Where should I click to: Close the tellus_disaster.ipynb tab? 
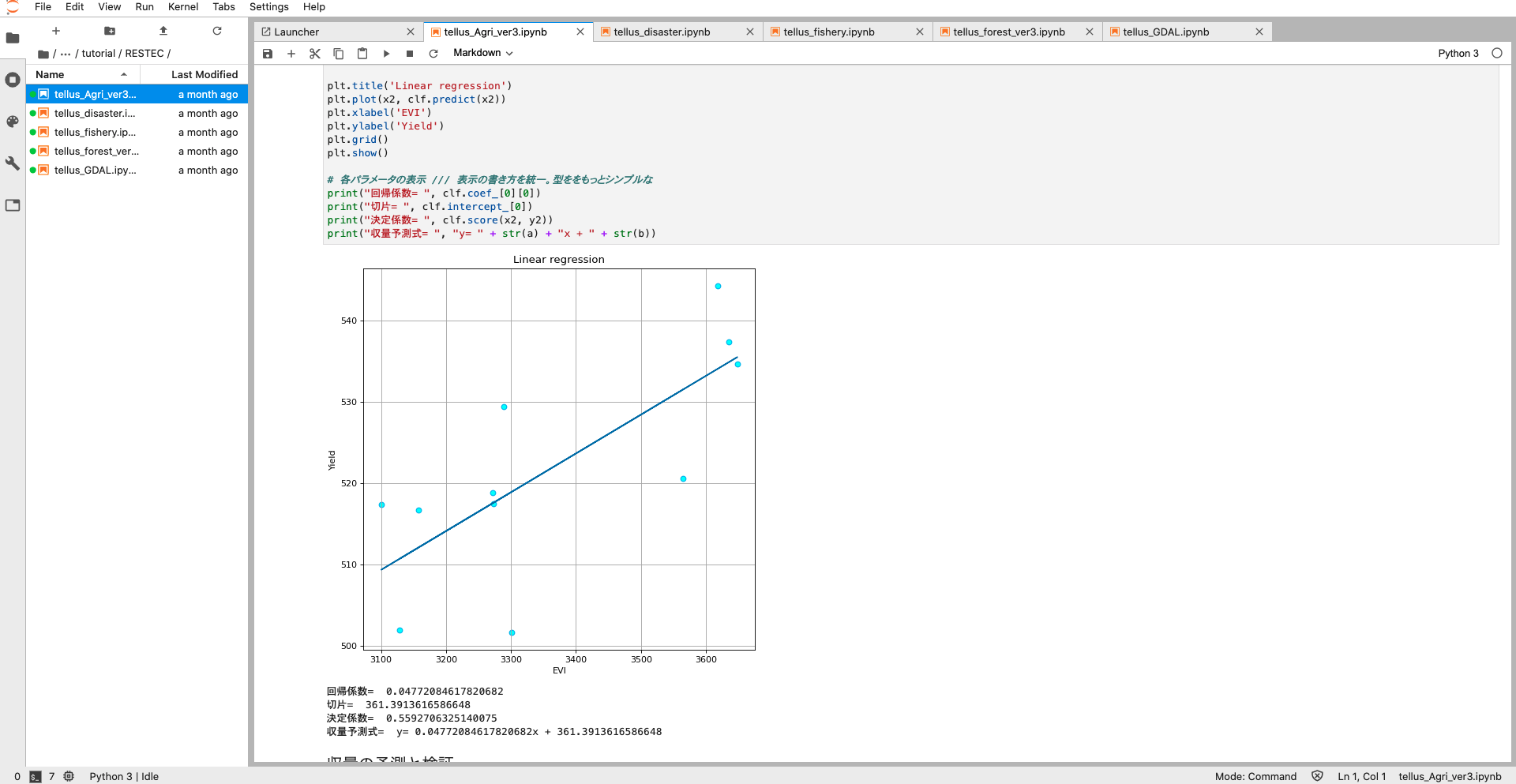[x=750, y=32]
